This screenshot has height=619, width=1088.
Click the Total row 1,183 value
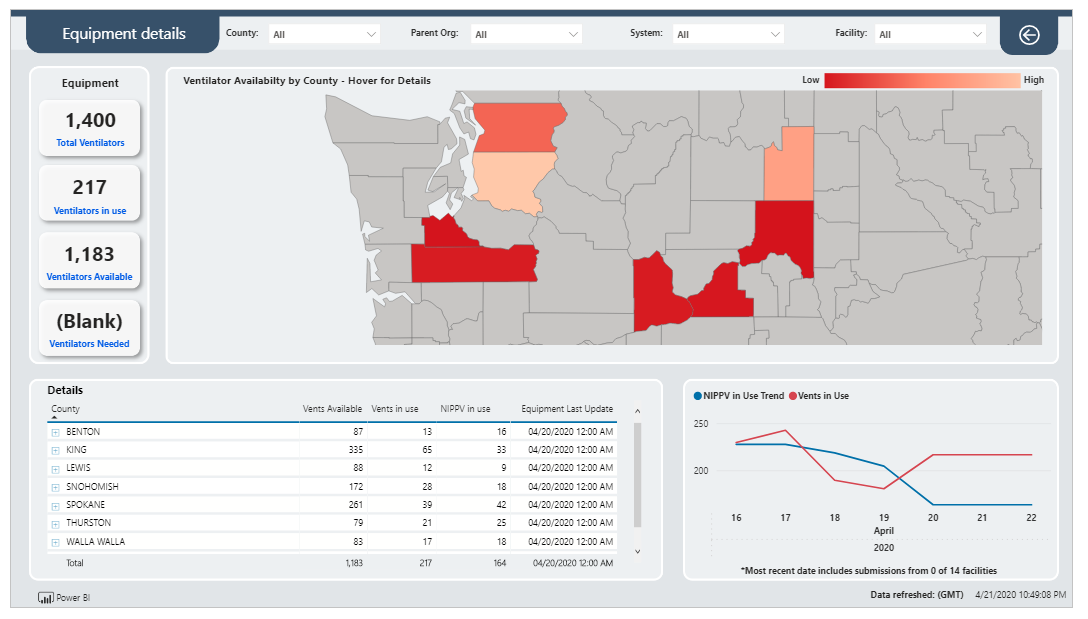coord(354,563)
